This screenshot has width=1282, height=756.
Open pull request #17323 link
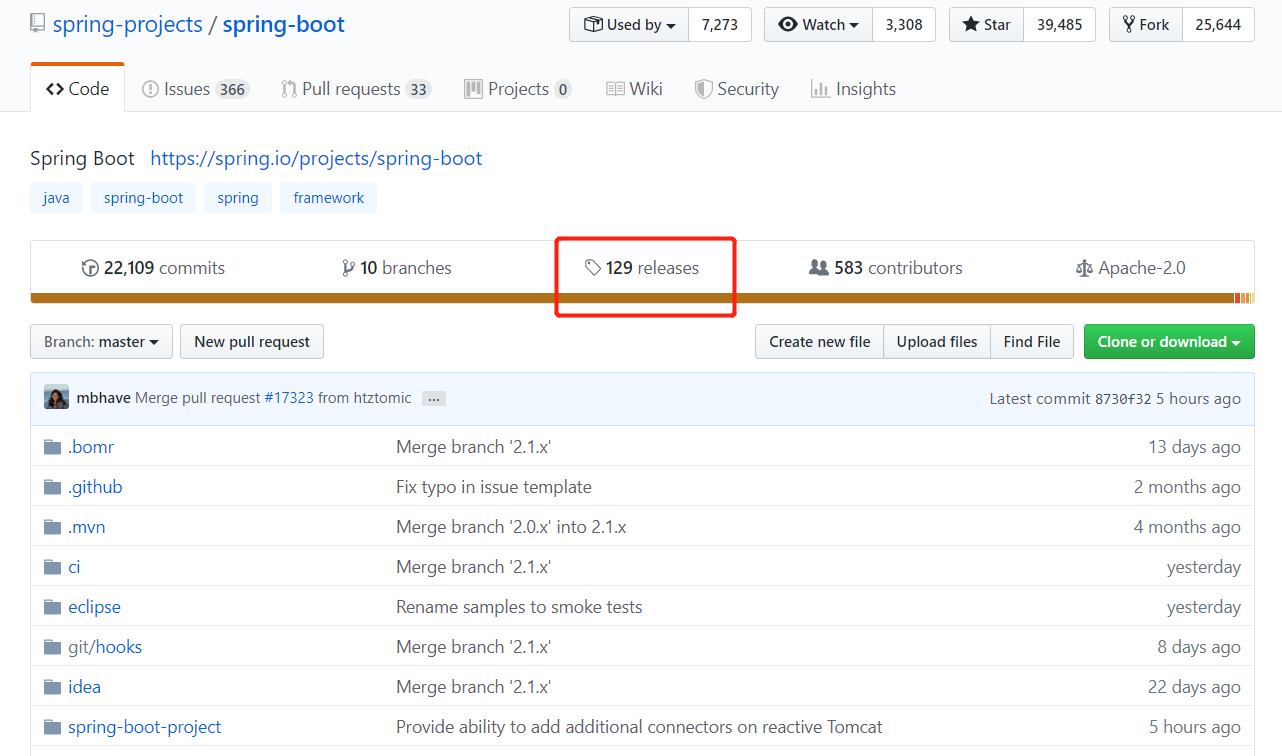(x=289, y=398)
